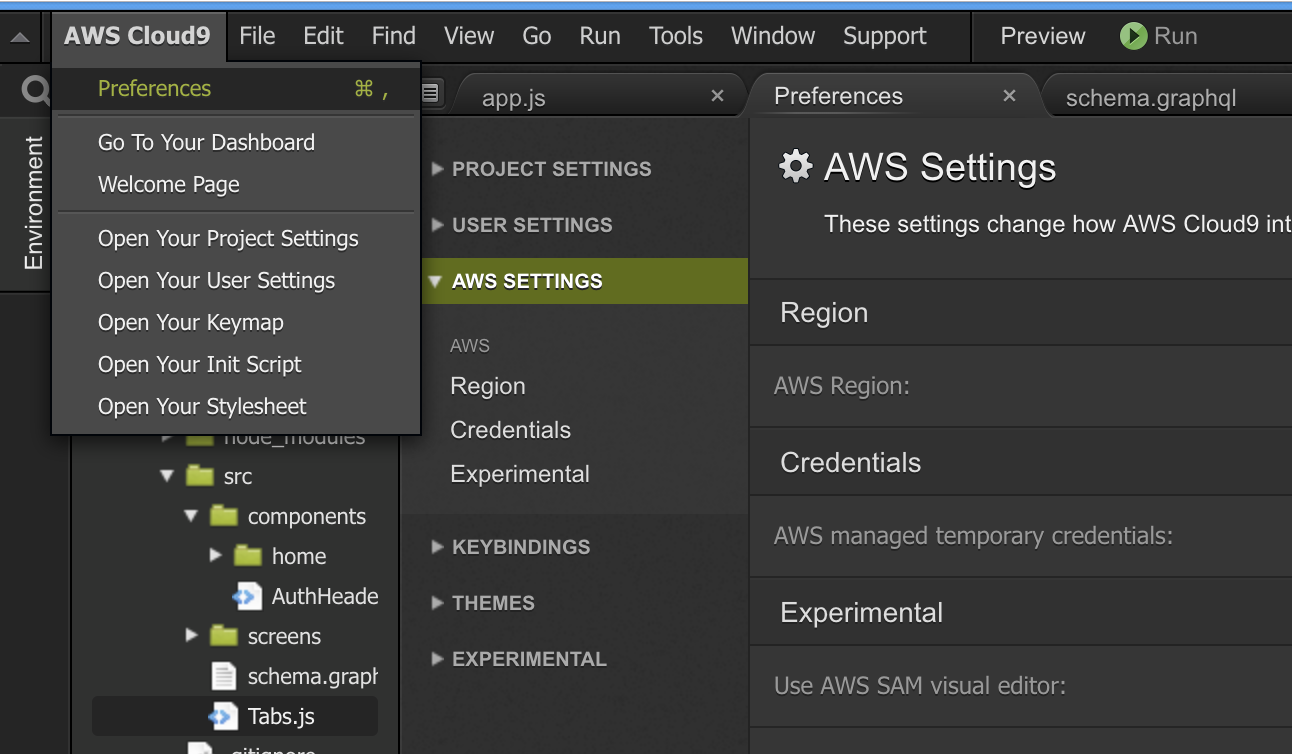The height and width of the screenshot is (754, 1292).
Task: Expand the screens folder arrow
Action: click(191, 635)
